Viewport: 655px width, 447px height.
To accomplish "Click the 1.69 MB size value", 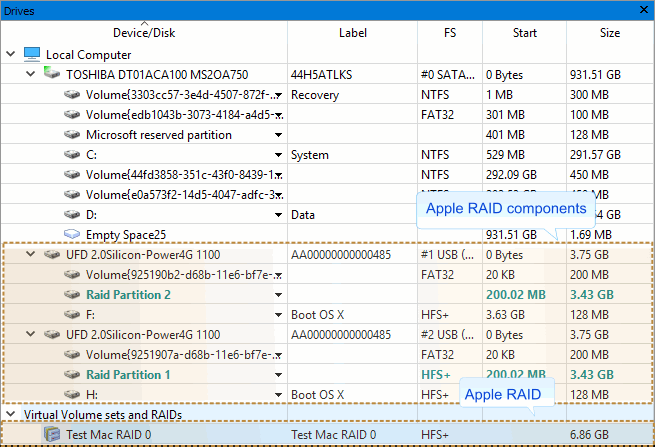I will (x=591, y=235).
